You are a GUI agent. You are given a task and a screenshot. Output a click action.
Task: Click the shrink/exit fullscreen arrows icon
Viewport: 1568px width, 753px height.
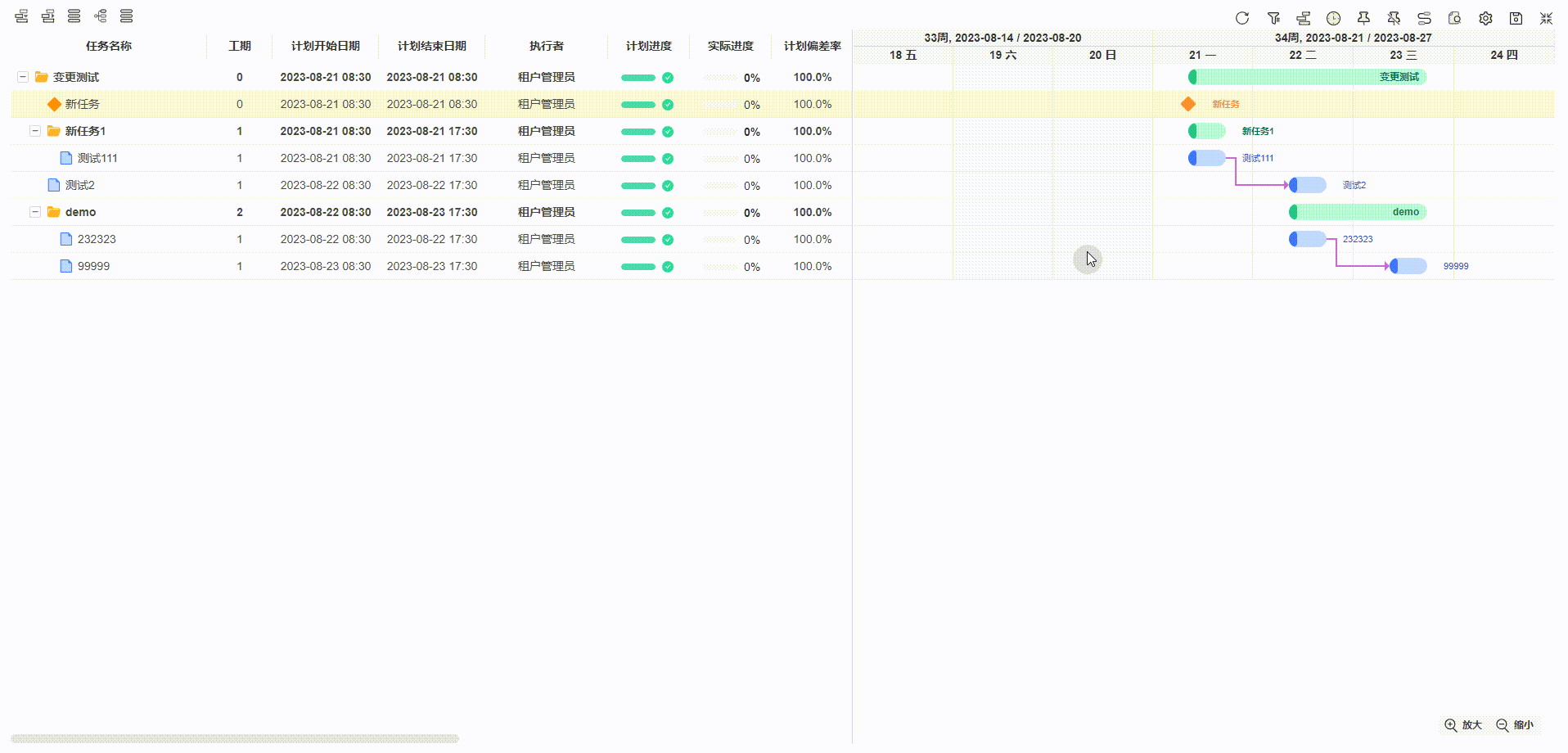1546,18
